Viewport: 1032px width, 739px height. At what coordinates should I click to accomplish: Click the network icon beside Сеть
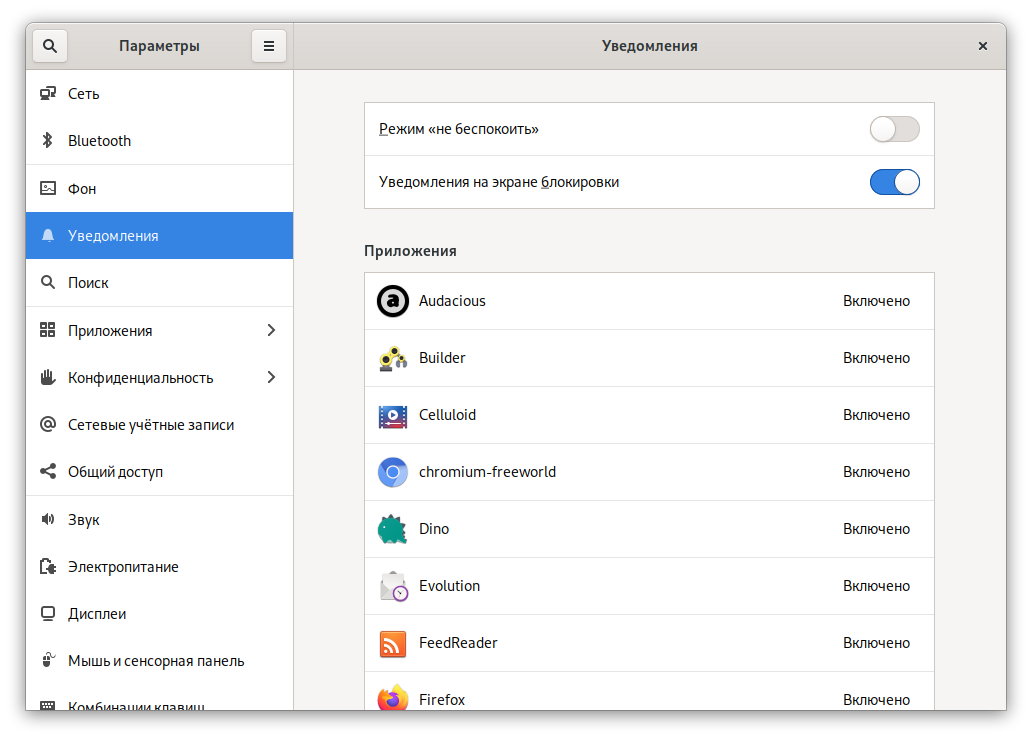pyautogui.click(x=48, y=93)
